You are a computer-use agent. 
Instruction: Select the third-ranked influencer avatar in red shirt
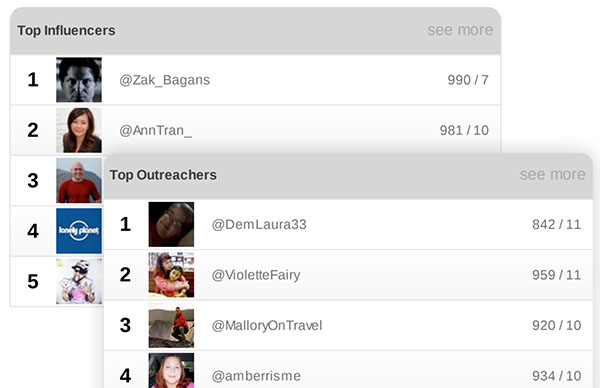coord(79,181)
